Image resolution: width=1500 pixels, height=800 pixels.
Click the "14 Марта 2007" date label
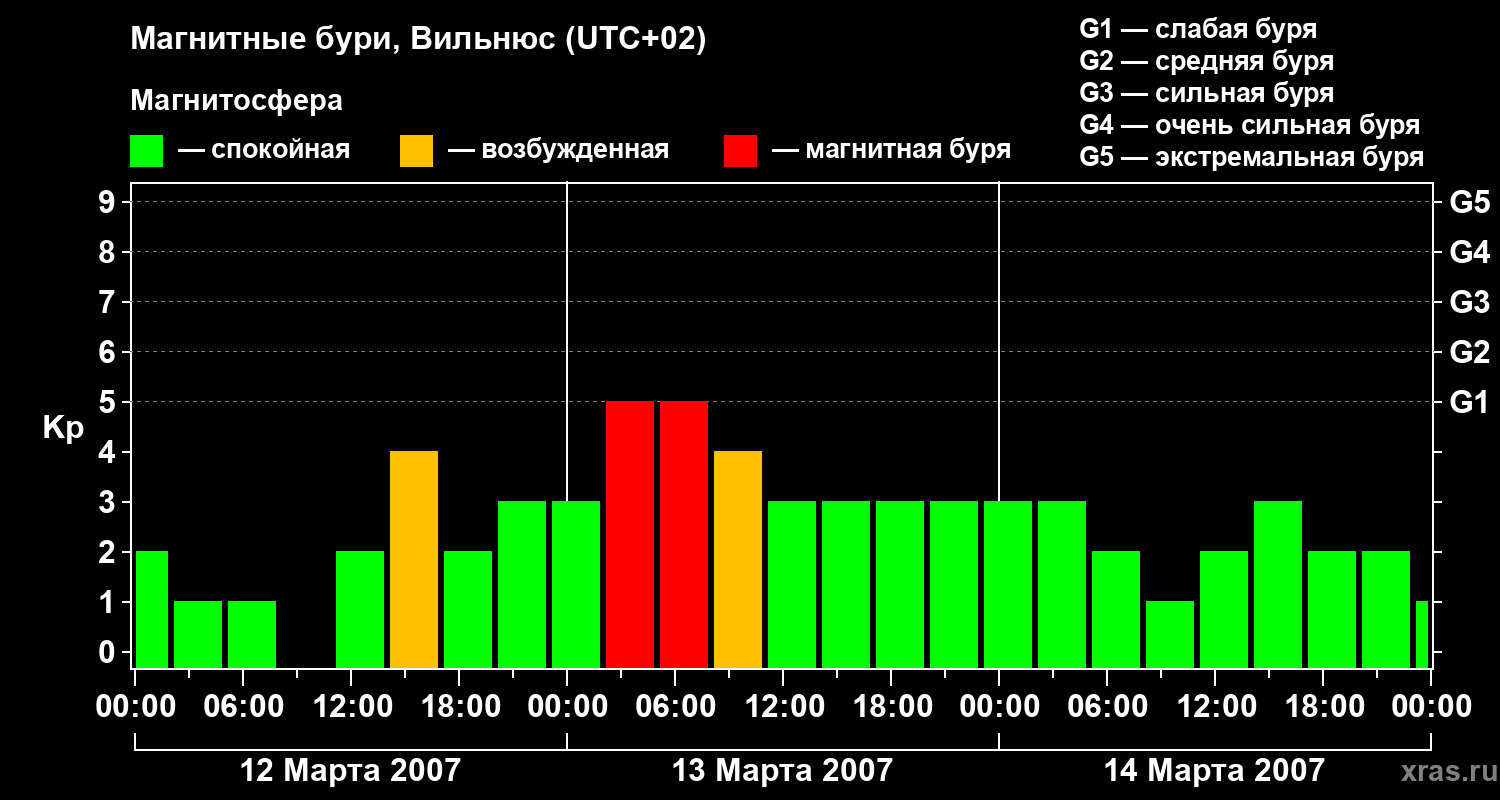click(x=1214, y=770)
